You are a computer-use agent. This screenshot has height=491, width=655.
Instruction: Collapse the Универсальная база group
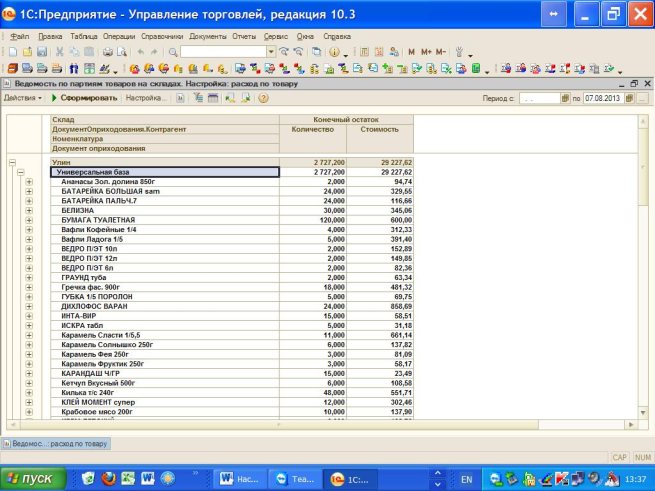pyautogui.click(x=21, y=172)
